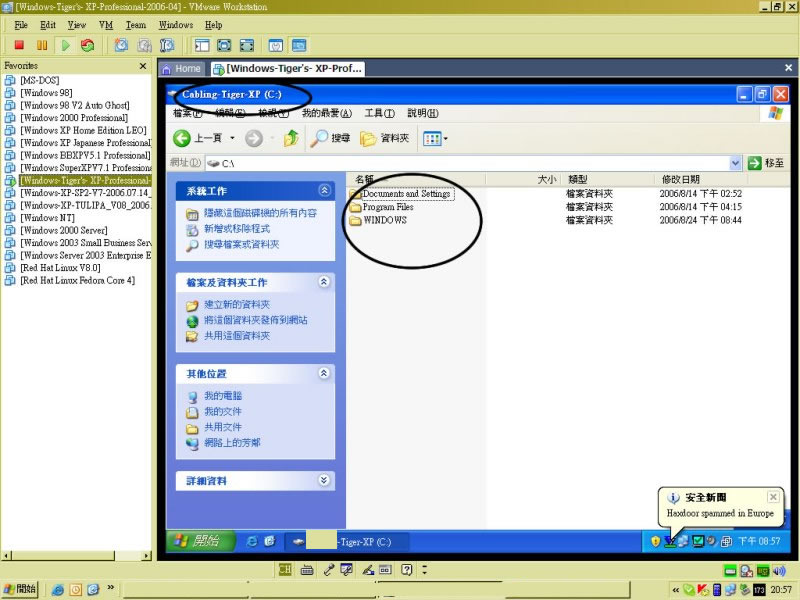Open the Team menu
The width and height of the screenshot is (800, 600).
point(136,25)
